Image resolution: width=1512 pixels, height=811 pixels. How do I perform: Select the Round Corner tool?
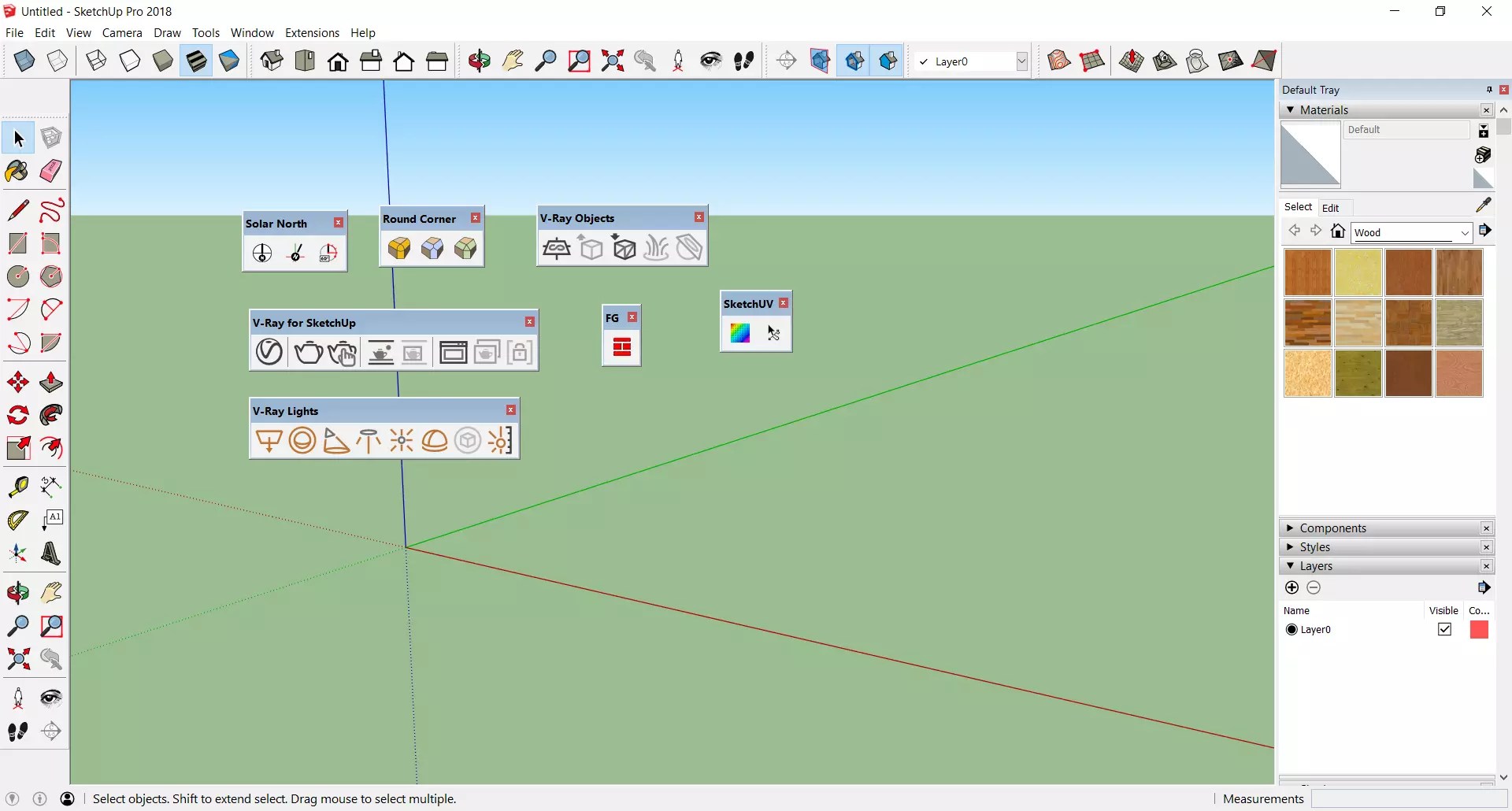[x=399, y=248]
